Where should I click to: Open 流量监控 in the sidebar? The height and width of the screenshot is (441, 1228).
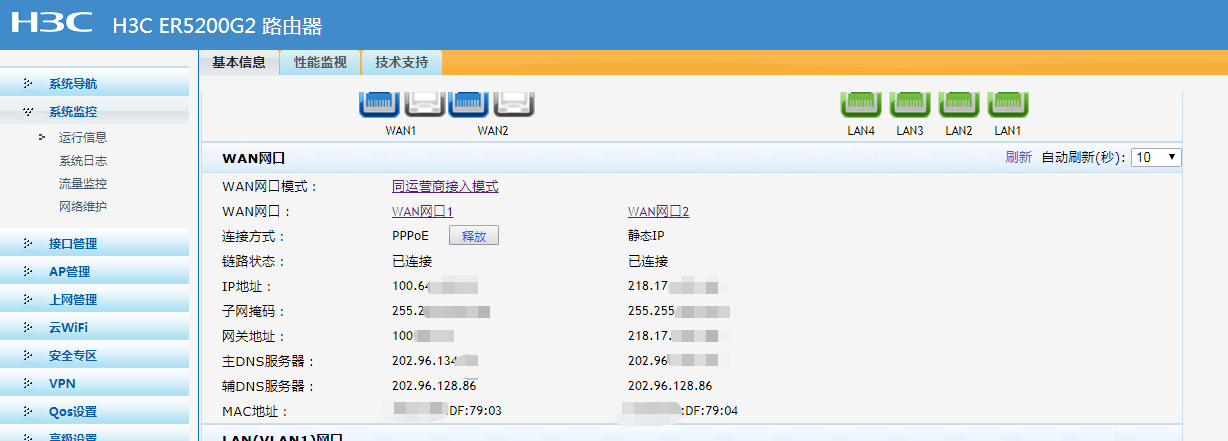click(83, 184)
